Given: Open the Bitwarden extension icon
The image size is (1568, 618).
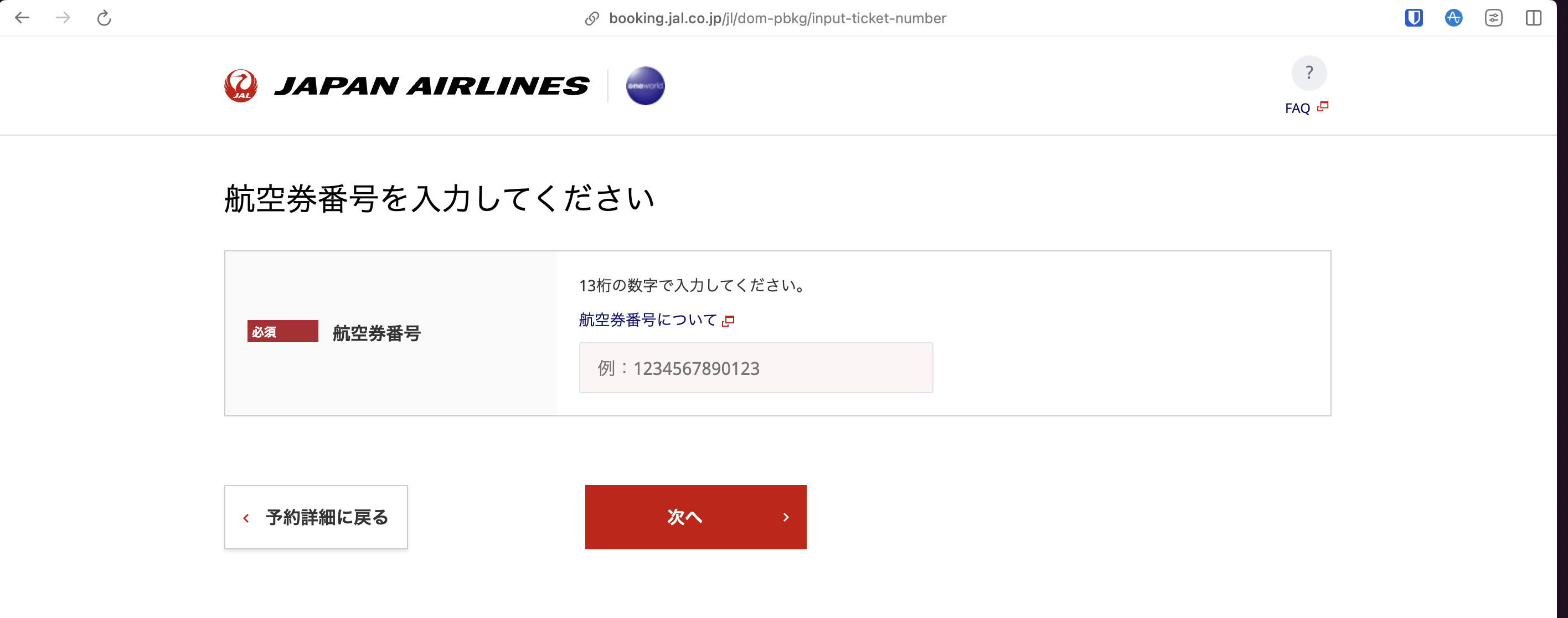Looking at the screenshot, I should pyautogui.click(x=1414, y=18).
